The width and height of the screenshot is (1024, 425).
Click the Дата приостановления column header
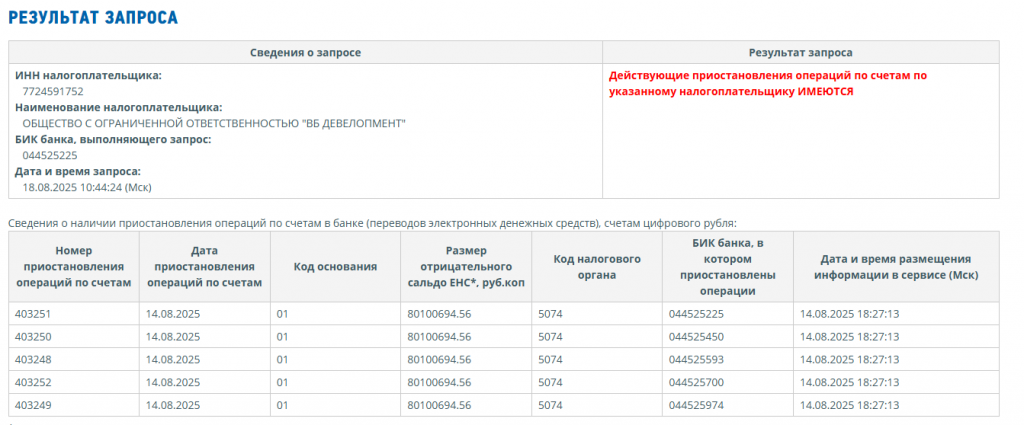tap(205, 266)
